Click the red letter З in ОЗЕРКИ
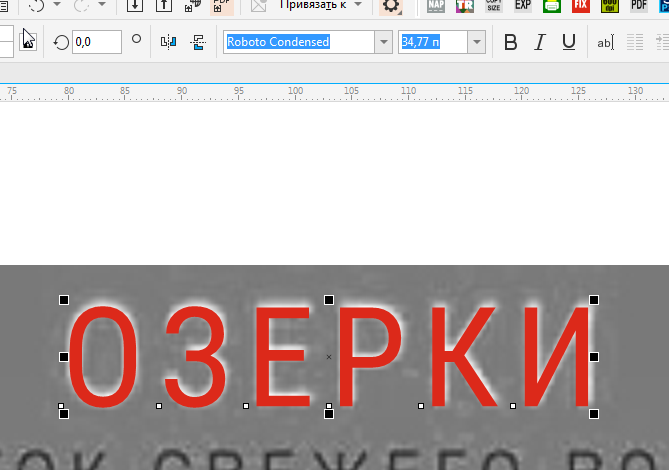This screenshot has width=669, height=470. click(x=195, y=357)
